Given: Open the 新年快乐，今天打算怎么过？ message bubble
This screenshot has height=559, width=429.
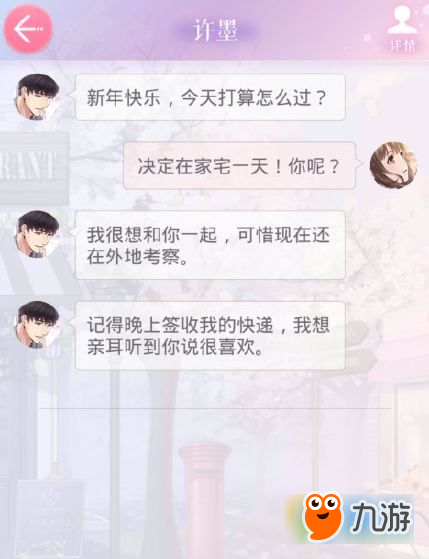Looking at the screenshot, I should click(210, 97).
